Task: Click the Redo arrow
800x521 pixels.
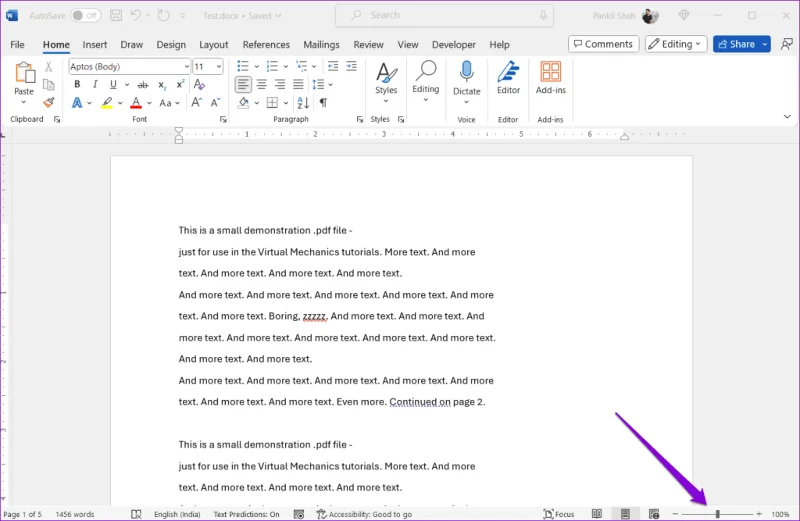Action: pos(163,15)
